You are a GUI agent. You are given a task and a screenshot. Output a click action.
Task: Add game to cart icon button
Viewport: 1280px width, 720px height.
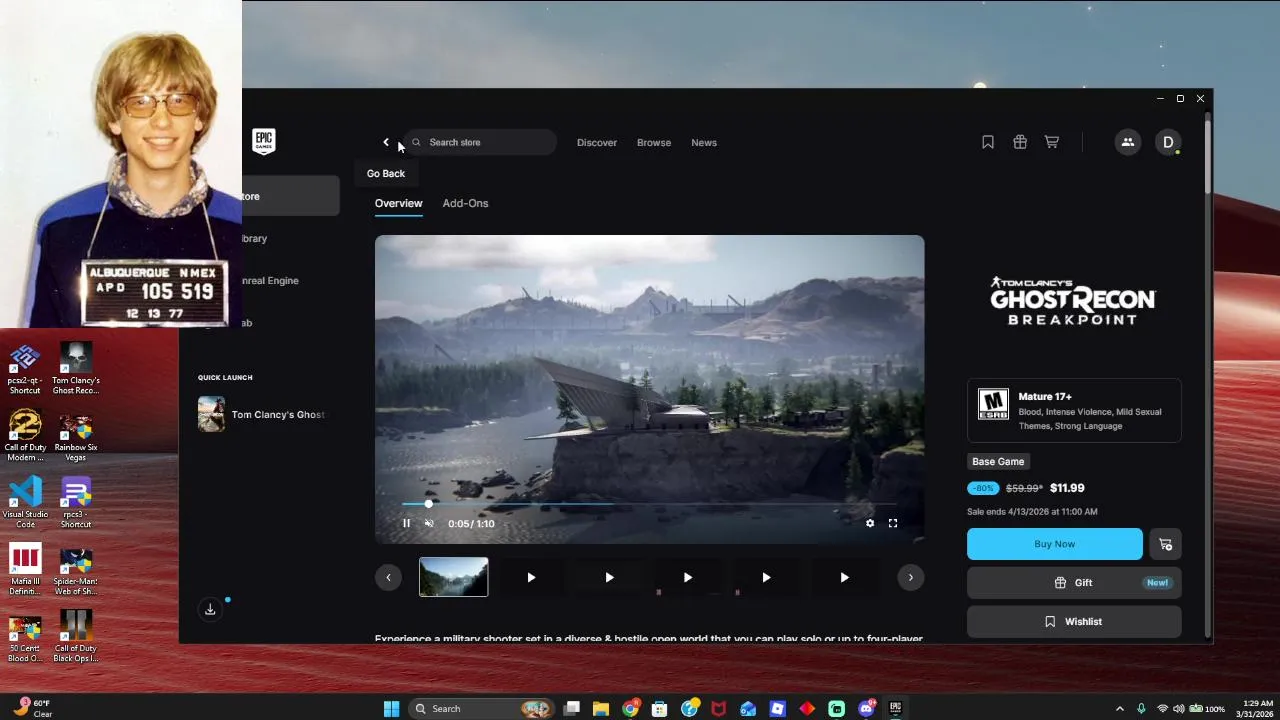[x=1166, y=544]
